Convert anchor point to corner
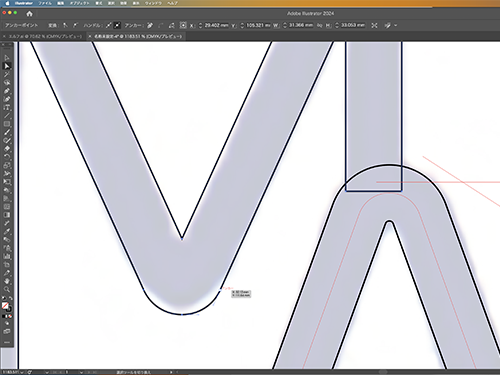500x375 pixels. [x=65, y=25]
